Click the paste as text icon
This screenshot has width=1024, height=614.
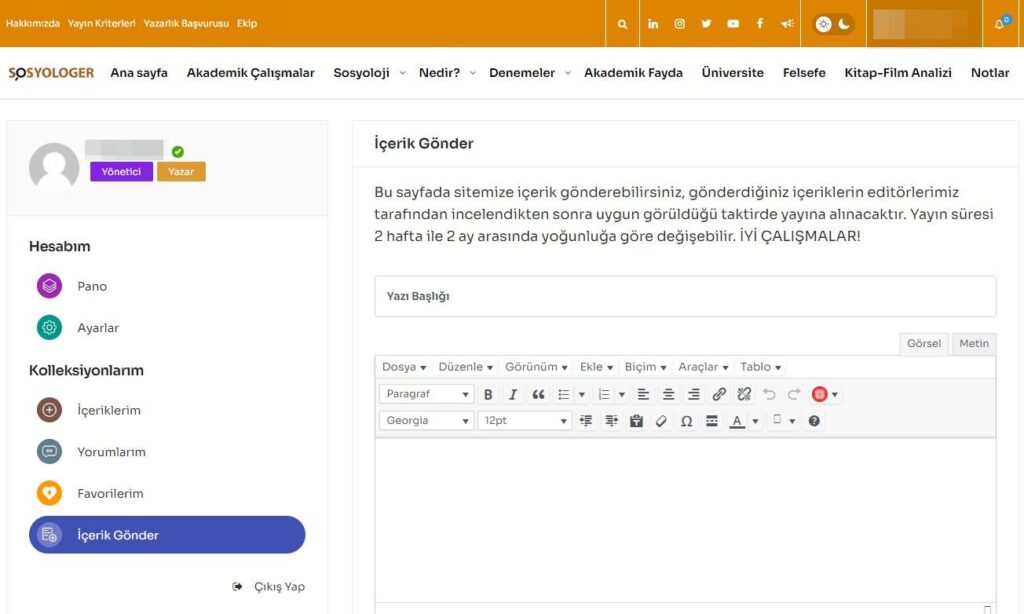636,421
